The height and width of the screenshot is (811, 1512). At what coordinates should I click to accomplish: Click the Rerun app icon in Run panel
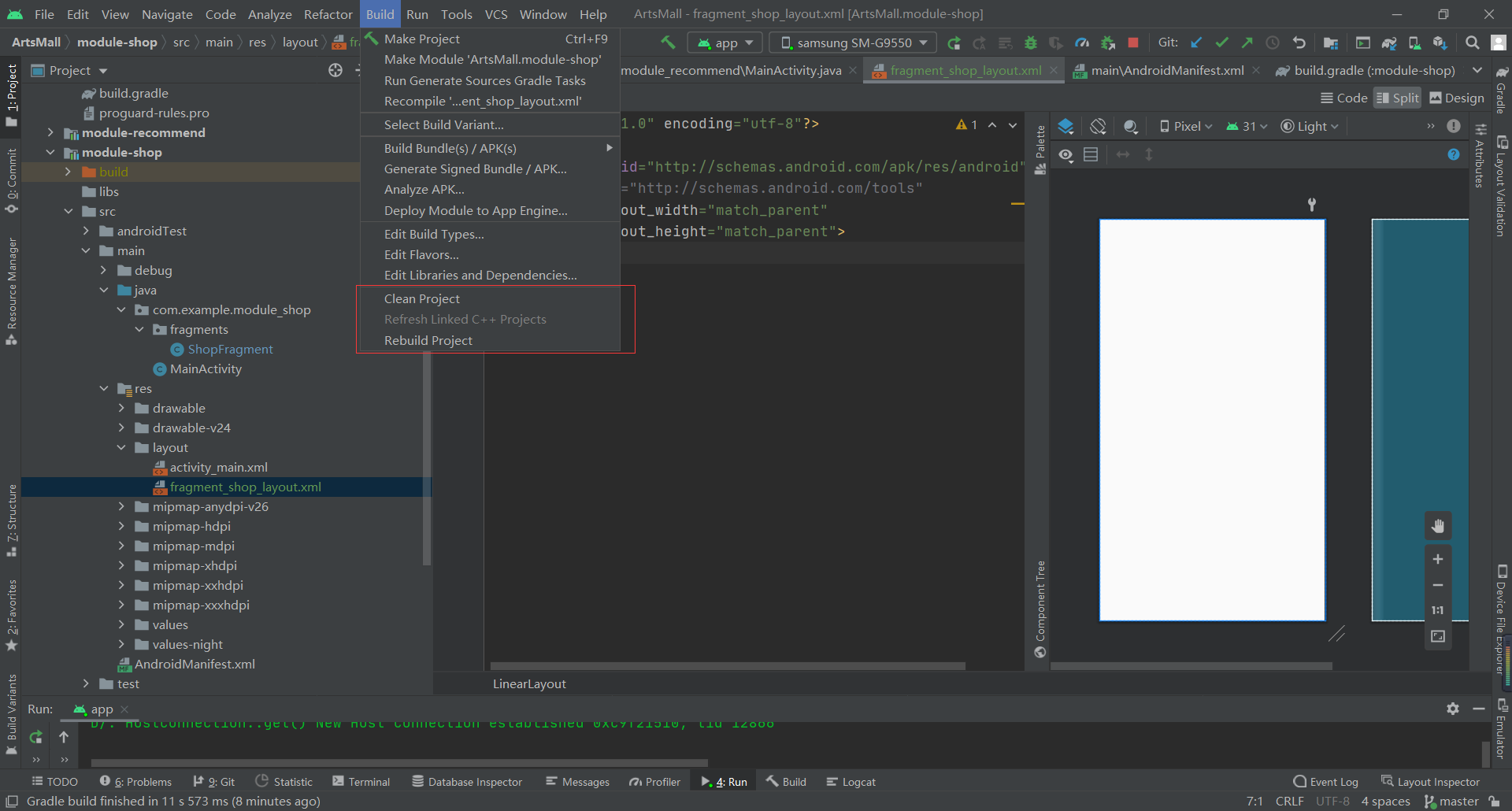point(35,737)
